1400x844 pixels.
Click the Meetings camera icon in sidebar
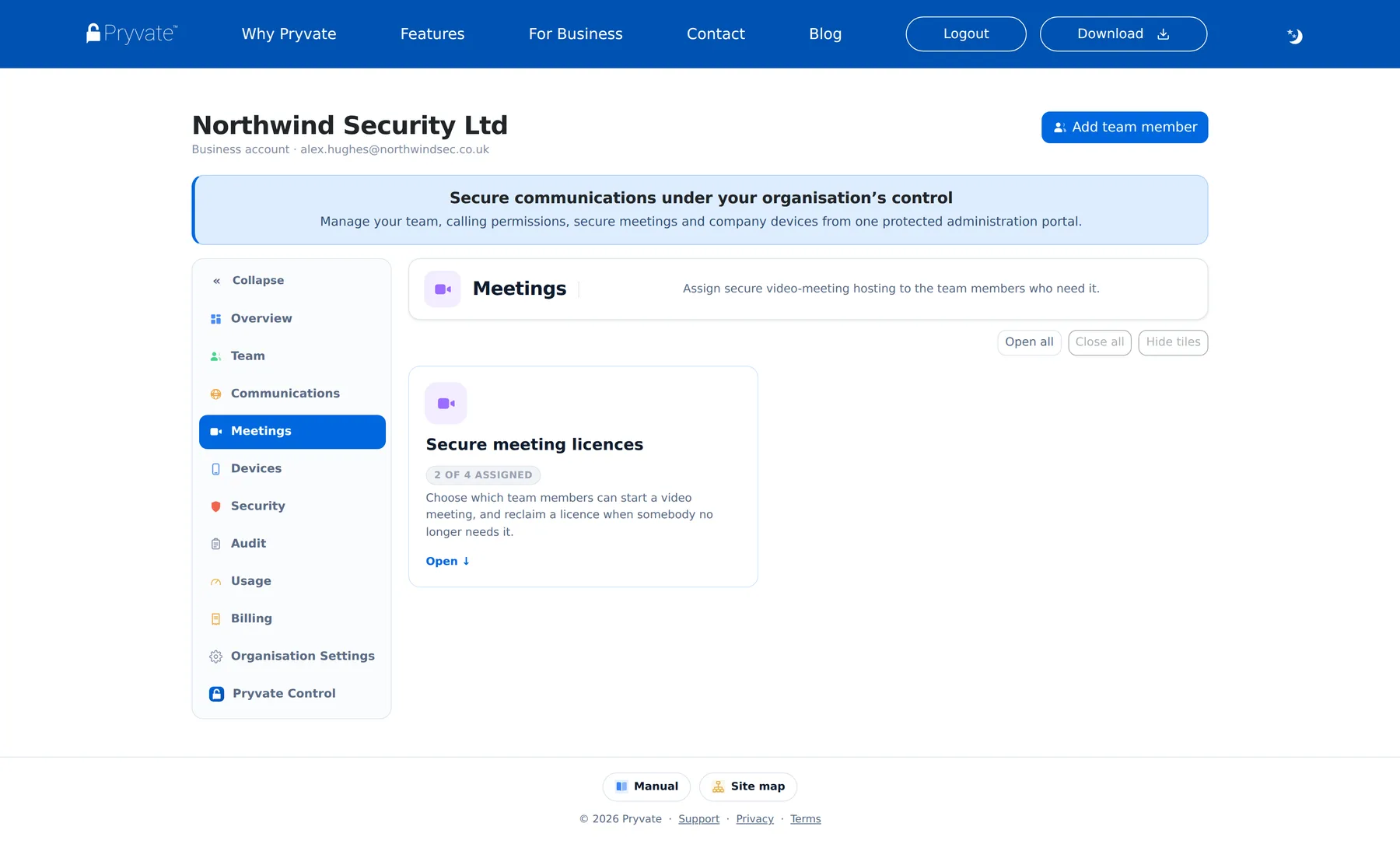pos(216,432)
